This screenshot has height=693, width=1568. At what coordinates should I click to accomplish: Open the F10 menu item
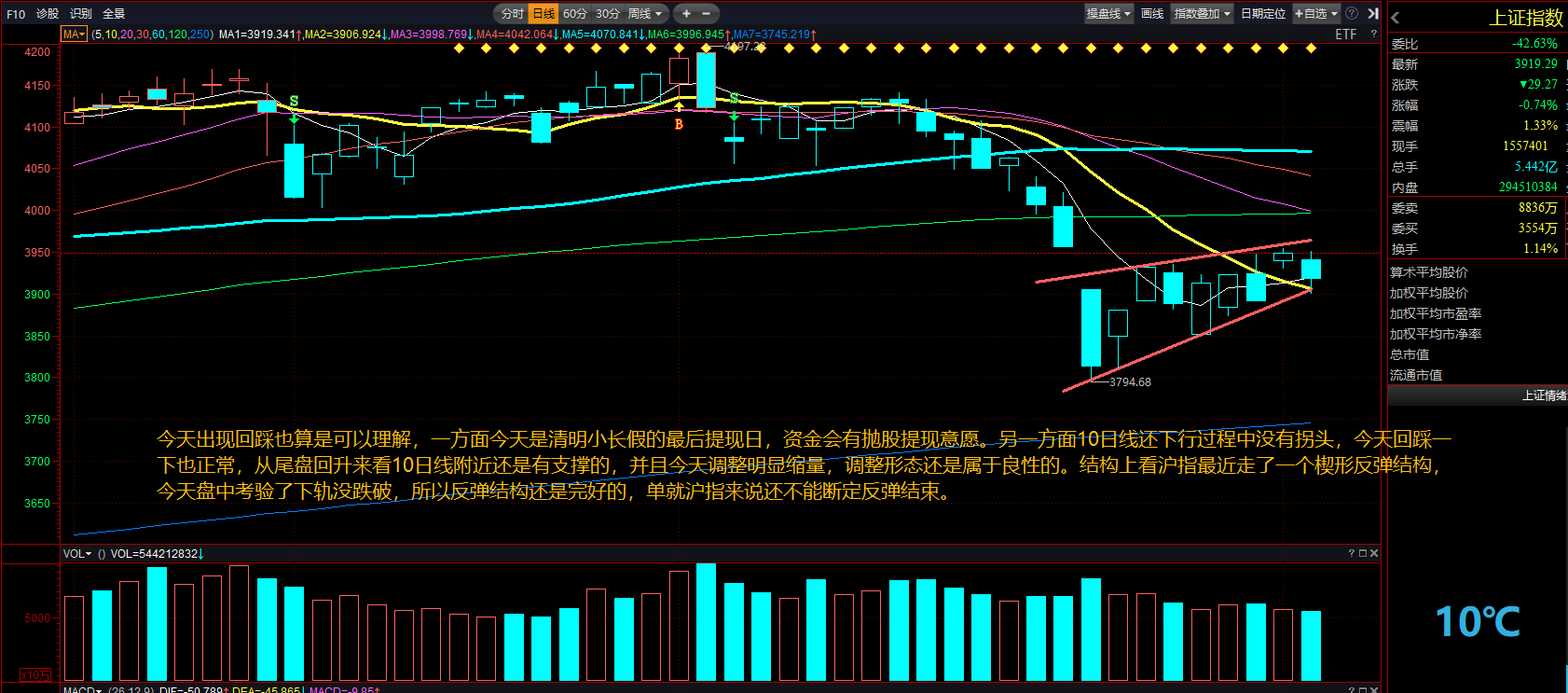click(16, 14)
